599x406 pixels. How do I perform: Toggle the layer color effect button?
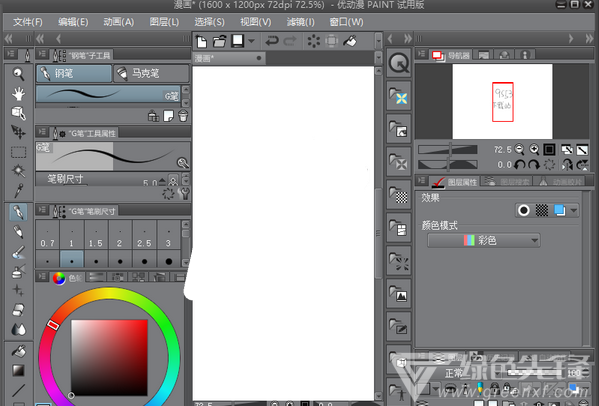click(x=560, y=210)
